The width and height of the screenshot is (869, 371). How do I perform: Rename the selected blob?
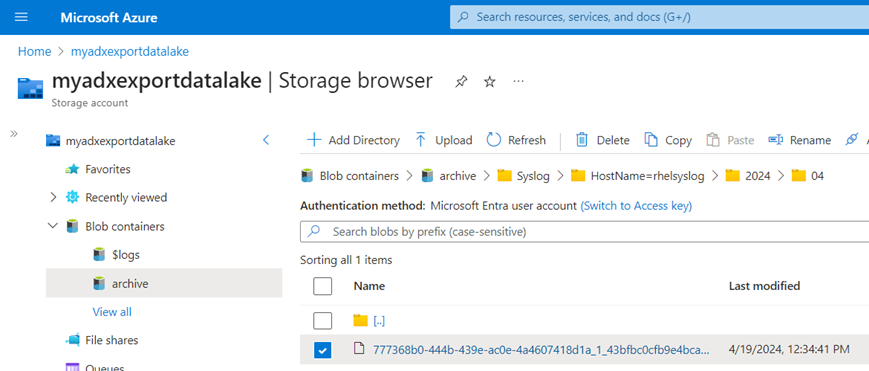pyautogui.click(x=799, y=140)
